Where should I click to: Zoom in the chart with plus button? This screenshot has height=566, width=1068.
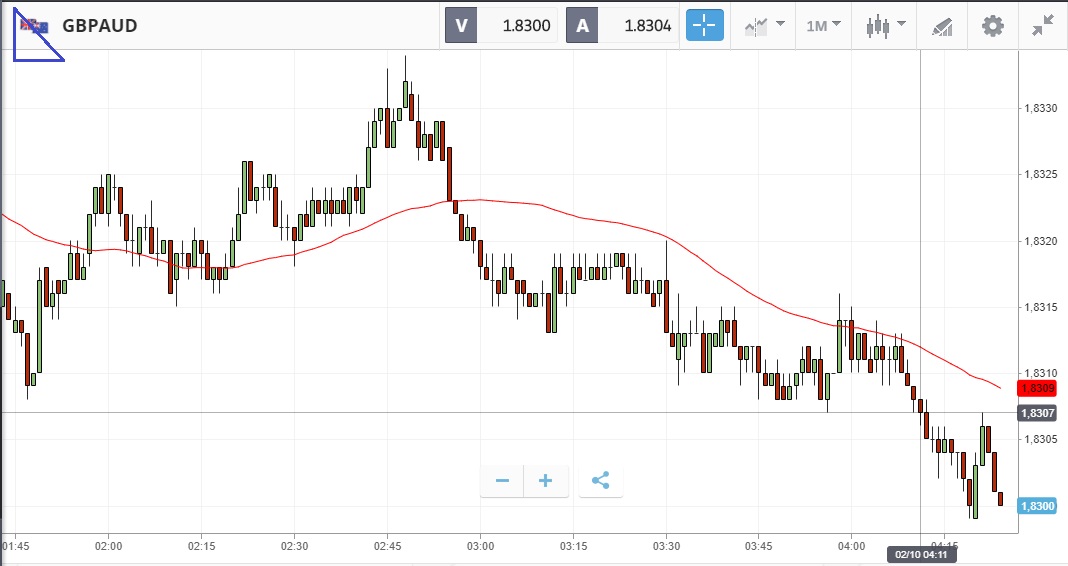click(x=546, y=481)
